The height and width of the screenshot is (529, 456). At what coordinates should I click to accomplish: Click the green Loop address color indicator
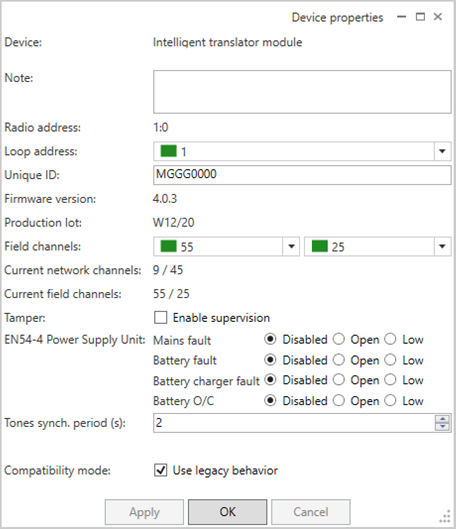pyautogui.click(x=168, y=151)
